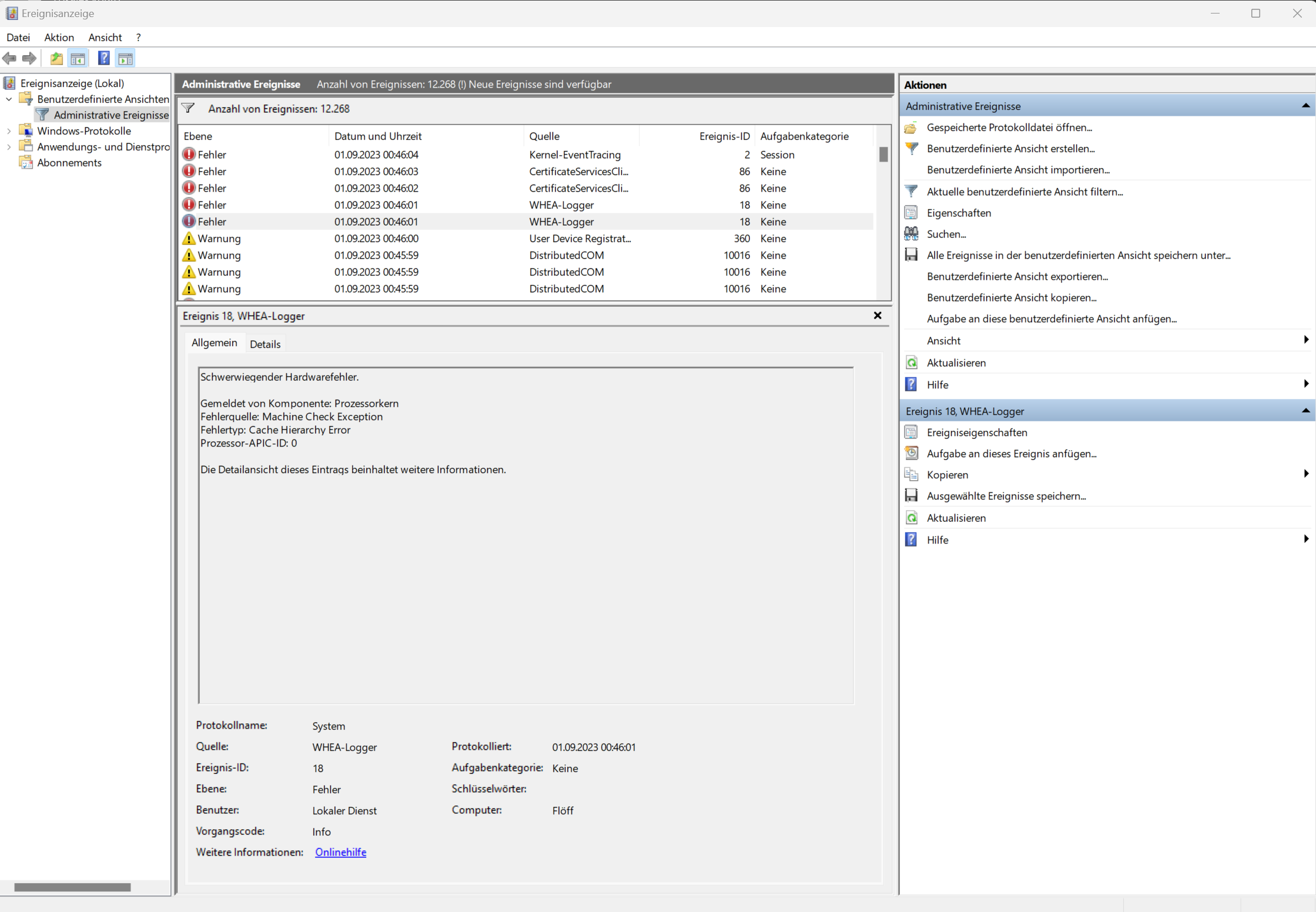Switch to the Details tab
The height and width of the screenshot is (912, 1316).
click(x=265, y=344)
